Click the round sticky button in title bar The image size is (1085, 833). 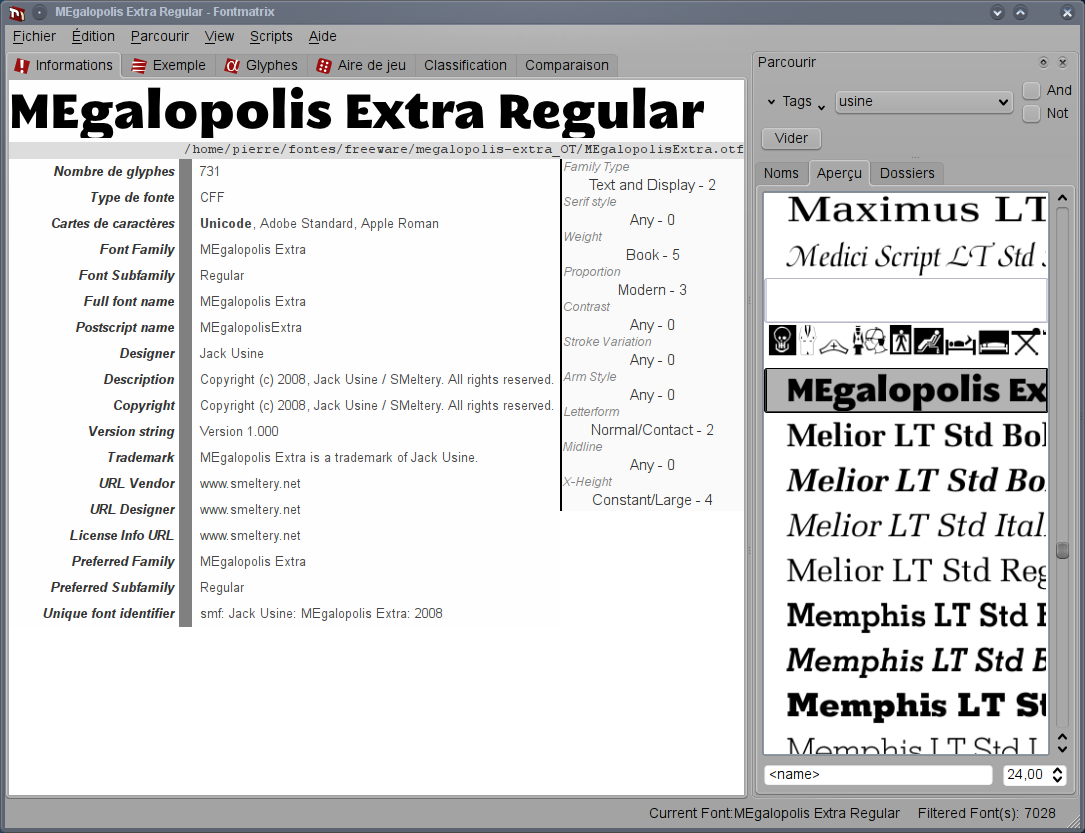[40, 12]
